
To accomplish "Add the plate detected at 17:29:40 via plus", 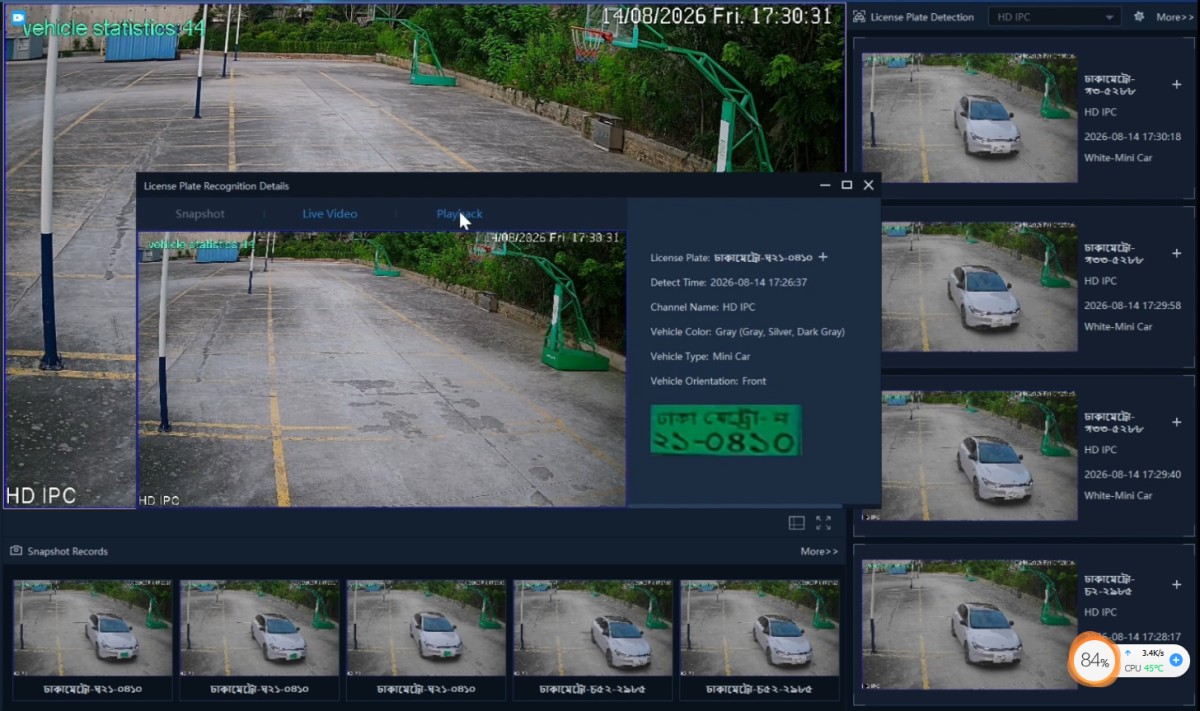I will [x=1176, y=423].
